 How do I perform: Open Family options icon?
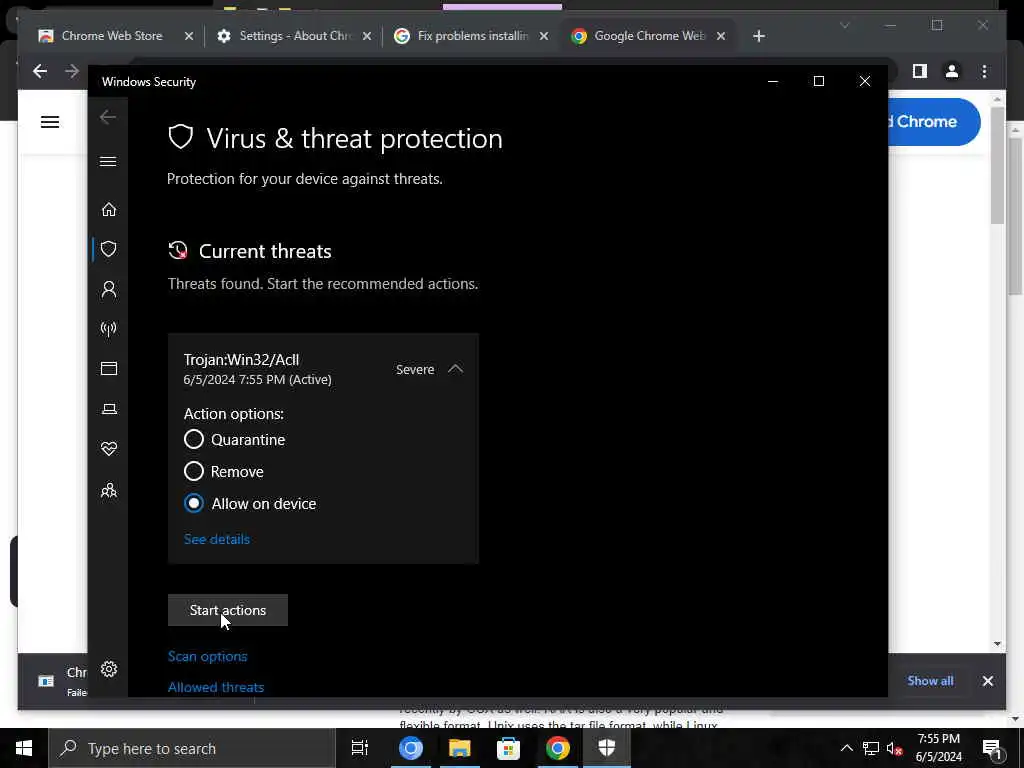(x=108, y=490)
